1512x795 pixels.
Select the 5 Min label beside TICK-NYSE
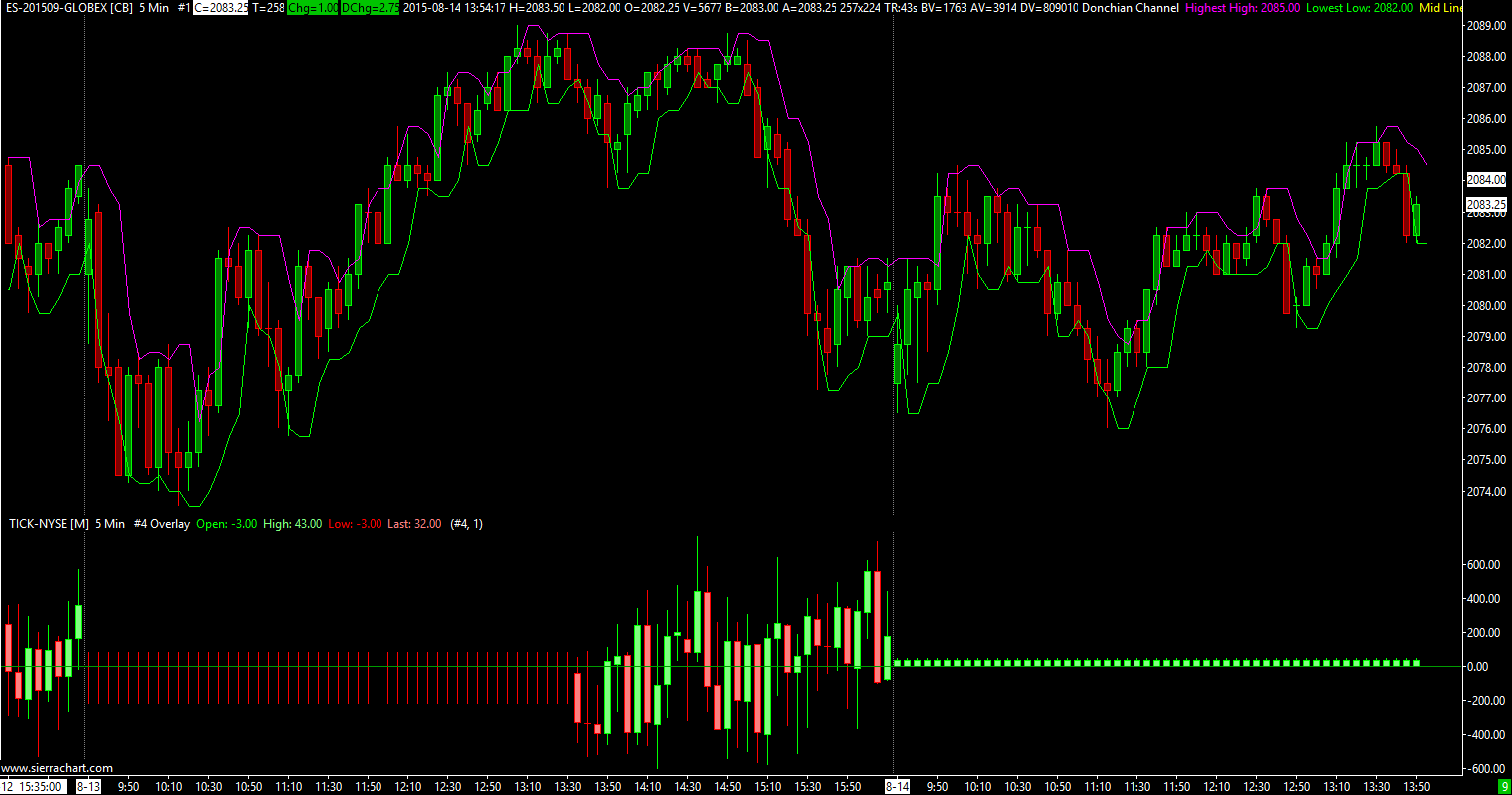tap(111, 524)
